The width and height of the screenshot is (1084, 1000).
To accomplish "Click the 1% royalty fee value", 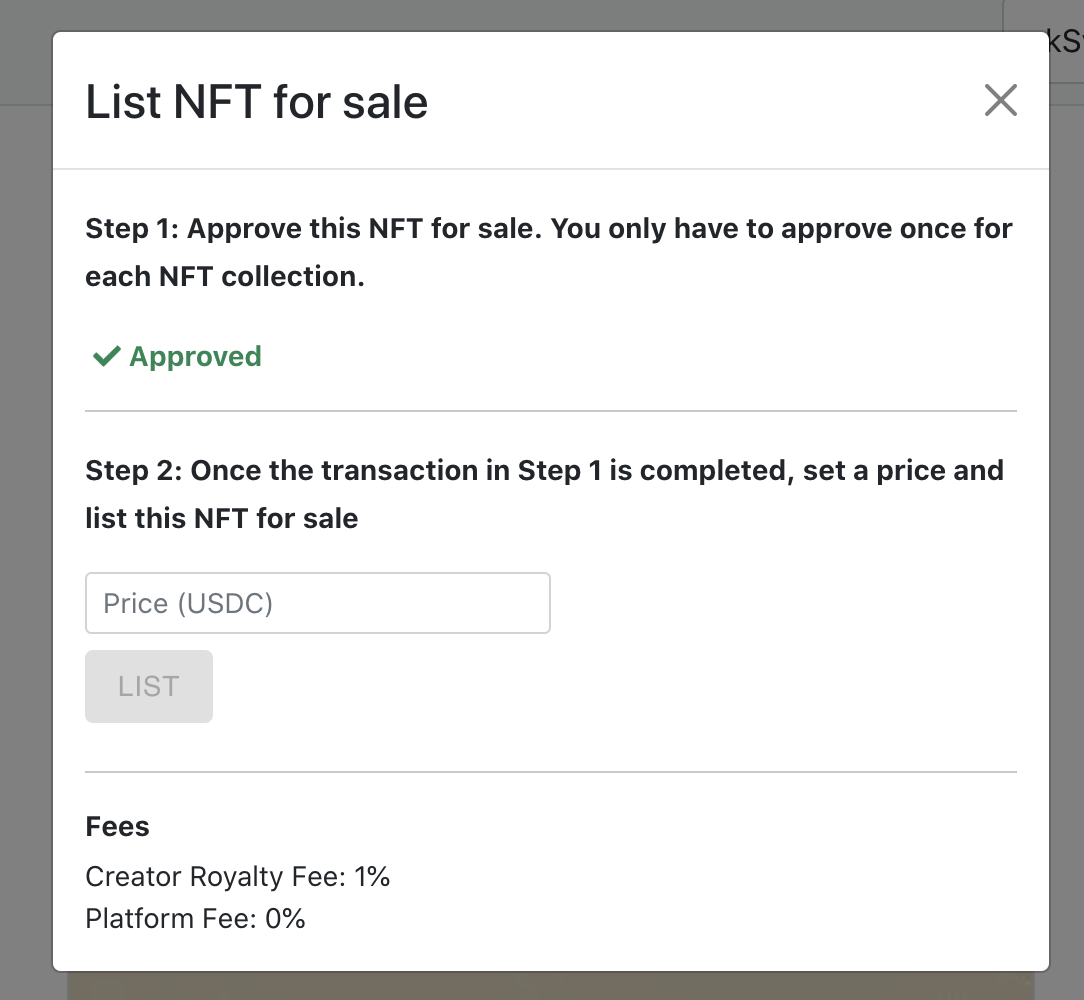I will tap(372, 877).
